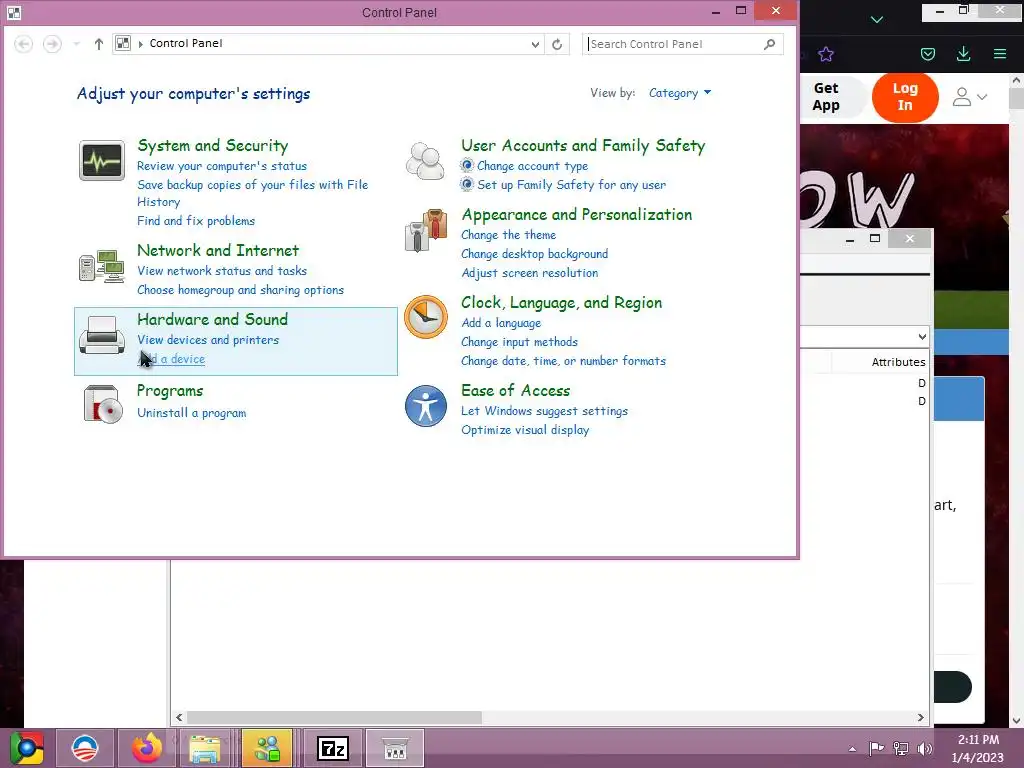Viewport: 1024px width, 768px height.
Task: Click scroll right arrow on horizontal scrollbar
Action: tap(921, 717)
